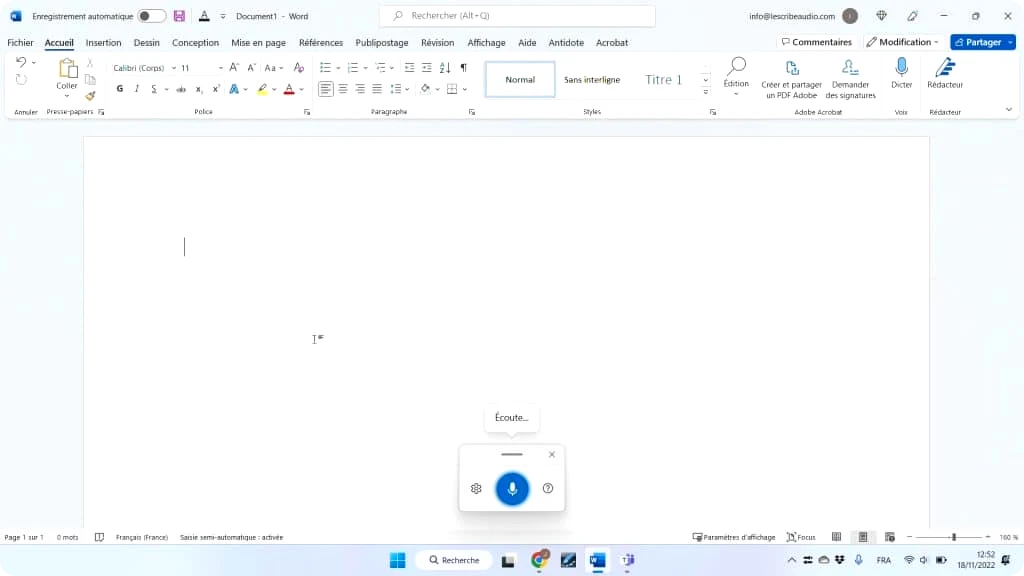Click Demander des signatures icon
Screen dimensions: 1024x576
(850, 79)
